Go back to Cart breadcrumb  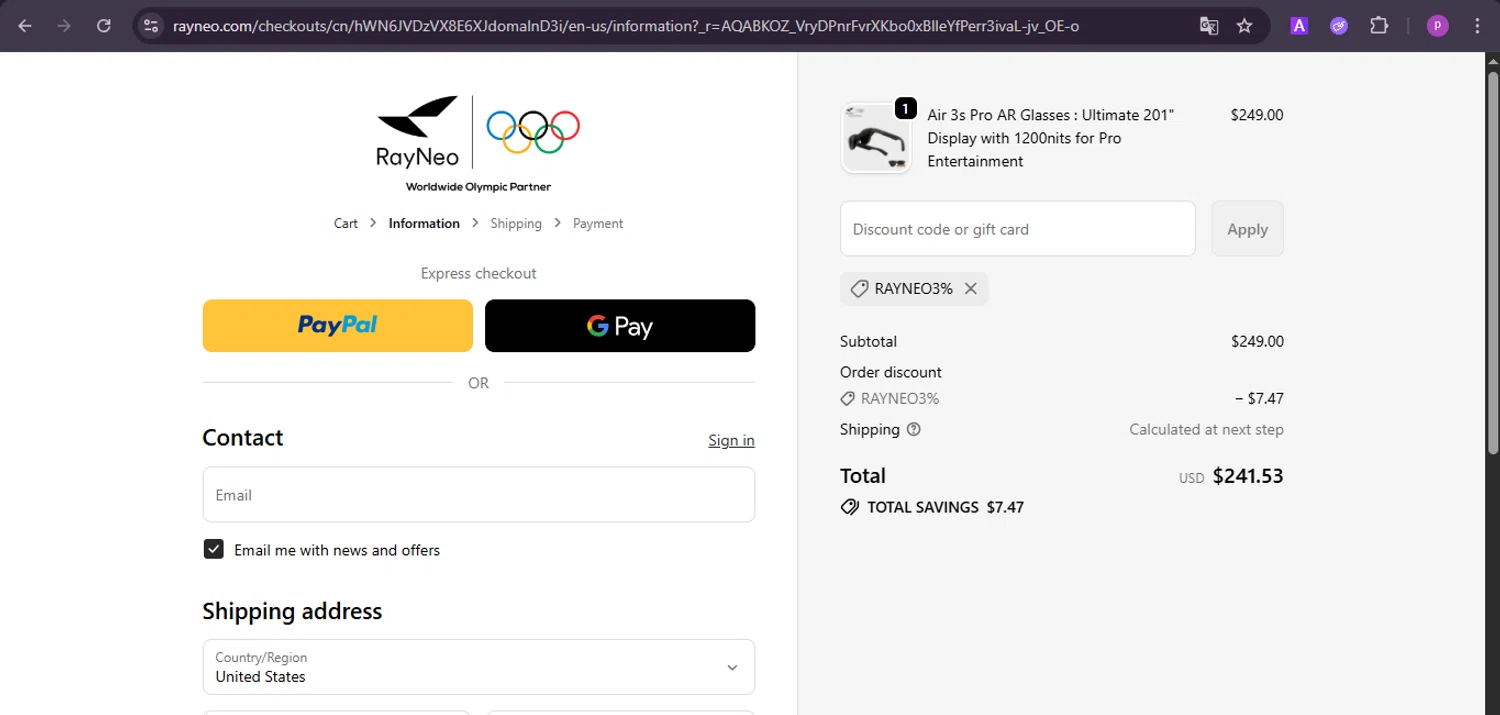(x=346, y=223)
